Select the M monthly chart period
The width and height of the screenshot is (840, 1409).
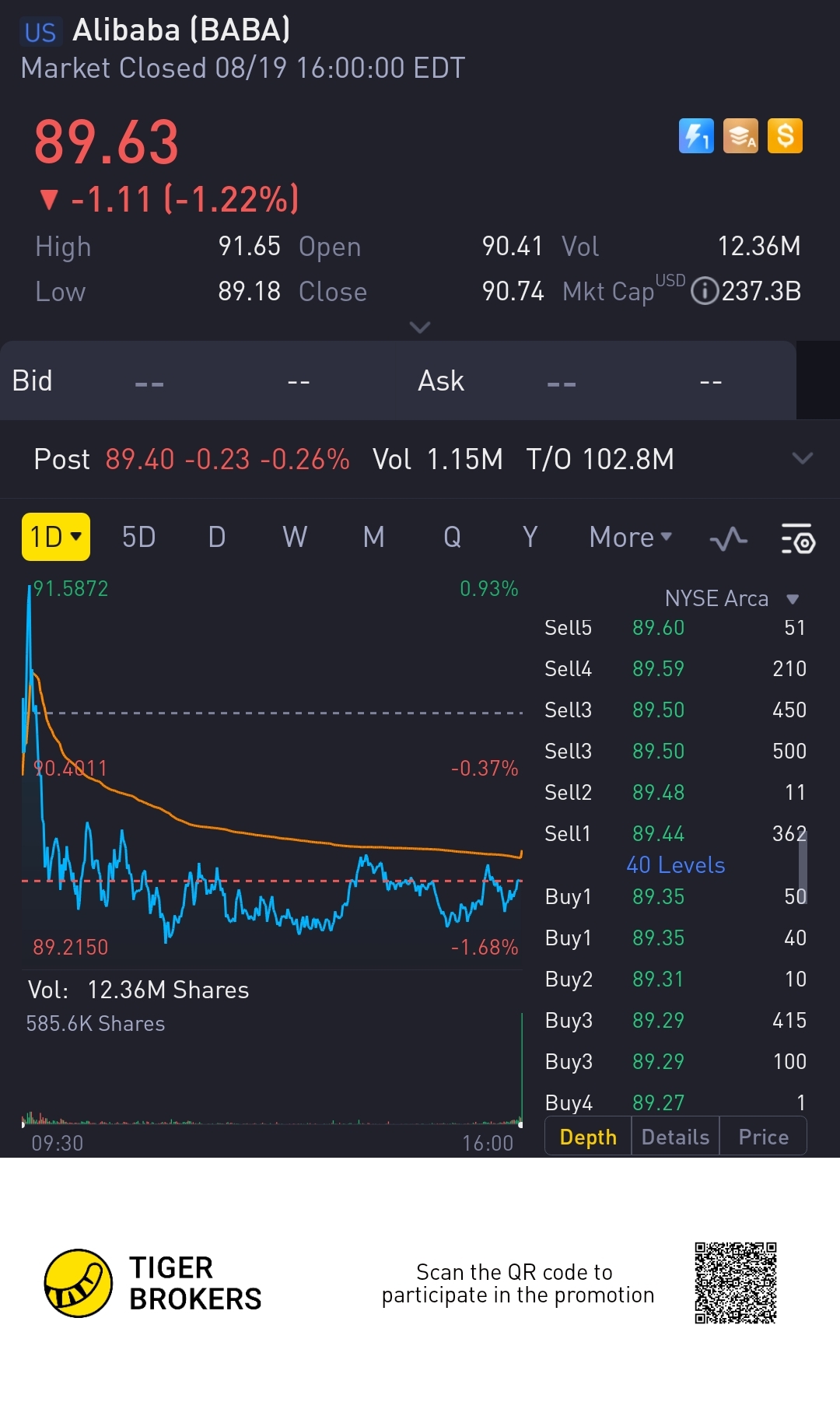[x=374, y=537]
